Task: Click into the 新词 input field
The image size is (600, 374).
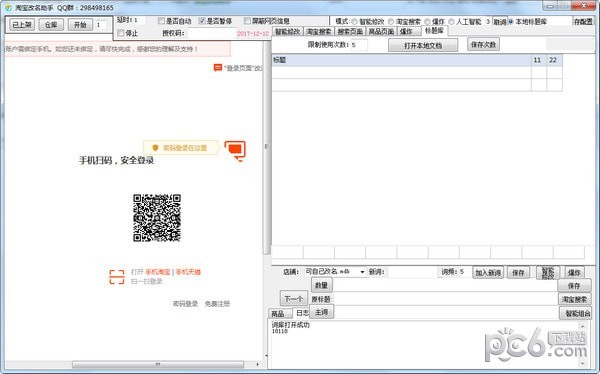Action: pyautogui.click(x=412, y=272)
